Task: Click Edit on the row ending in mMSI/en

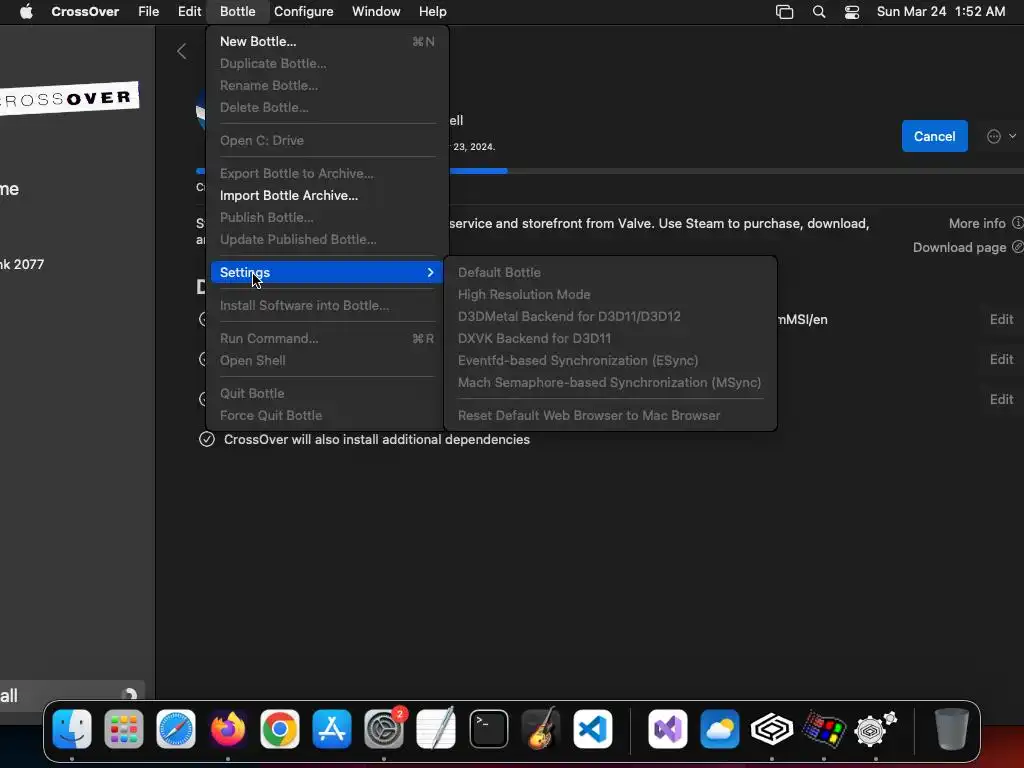Action: [1001, 319]
